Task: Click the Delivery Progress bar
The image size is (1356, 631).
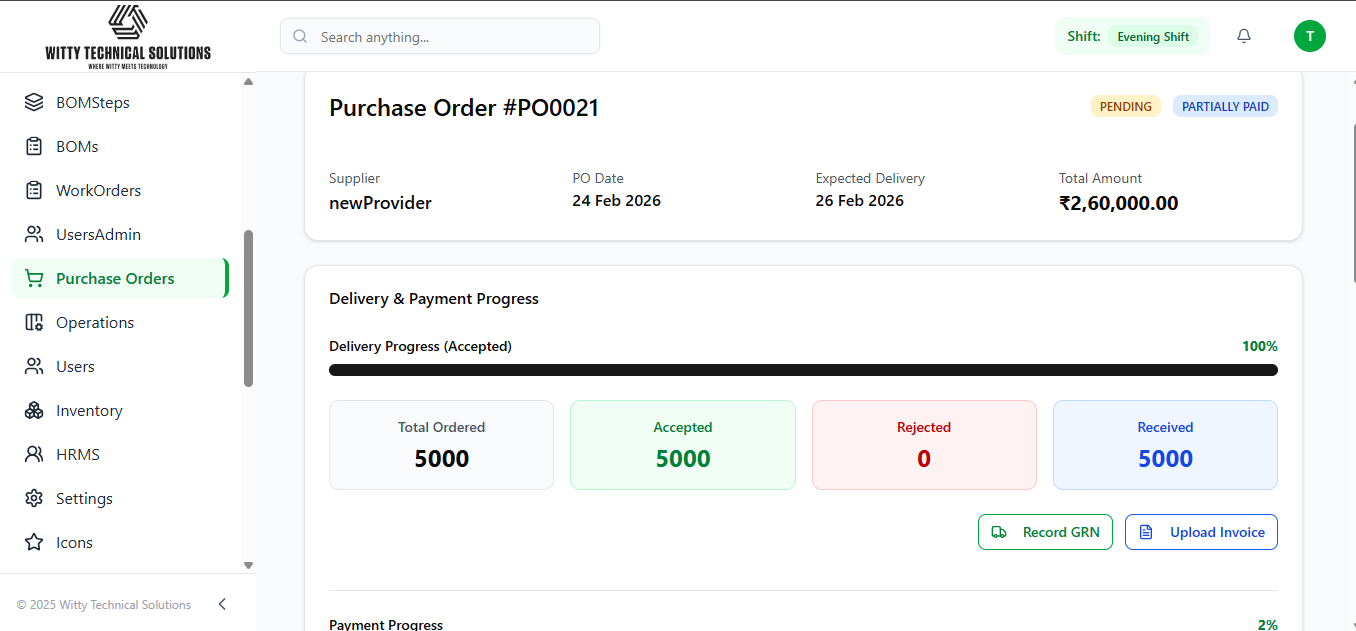Action: tap(803, 369)
